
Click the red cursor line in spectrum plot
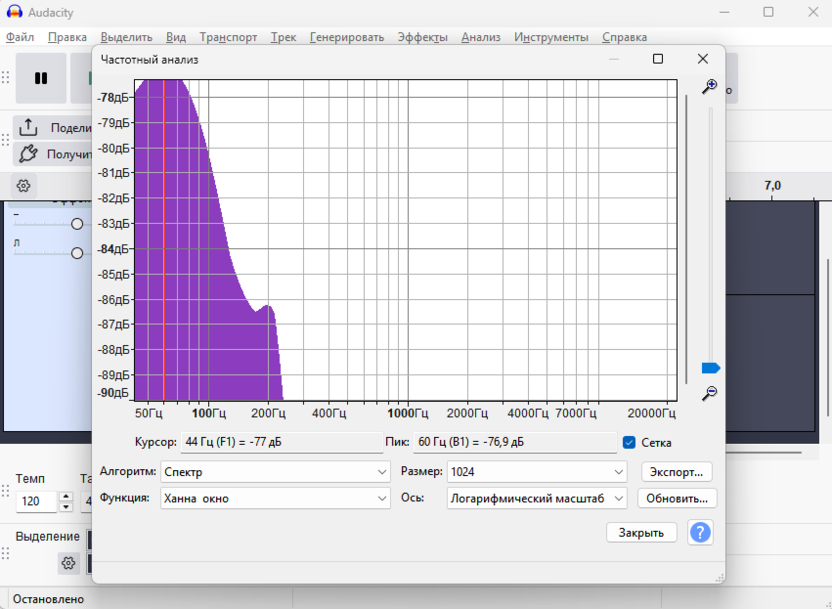pos(164,239)
